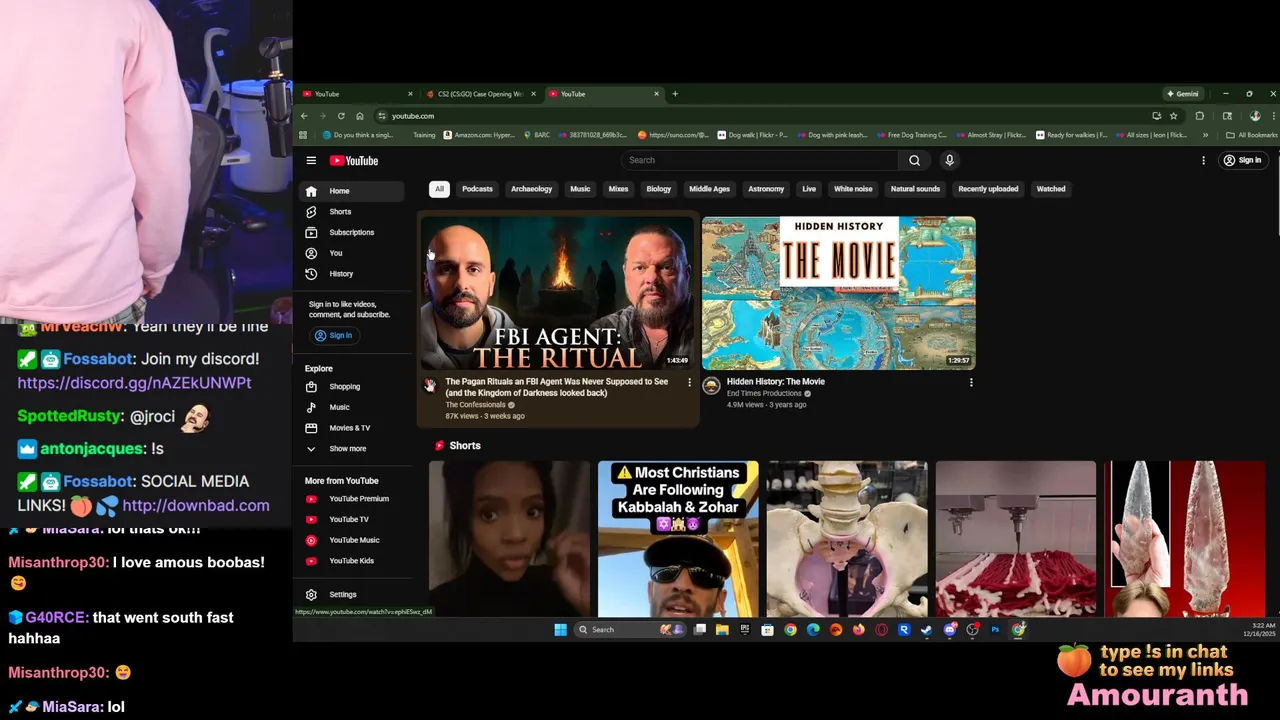Open the browser Extensions puzzle icon
The width and height of the screenshot is (1280, 720).
tap(1200, 116)
